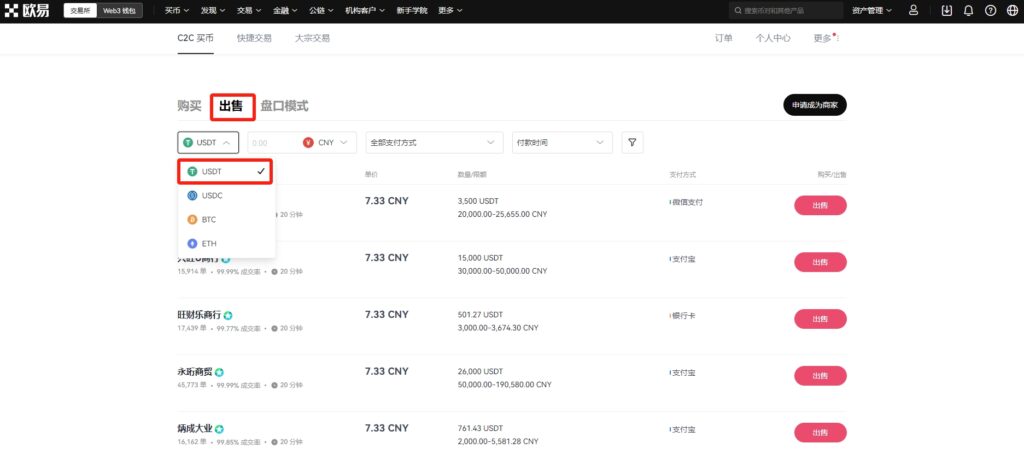Switch to the 快捷交易 tab

coord(254,38)
